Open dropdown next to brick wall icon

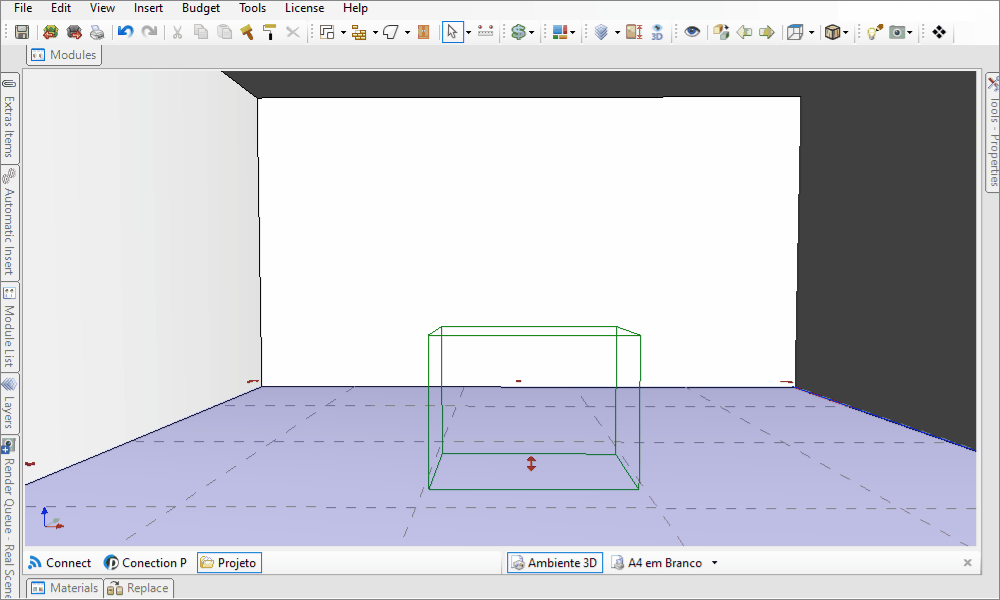pyautogui.click(x=375, y=33)
